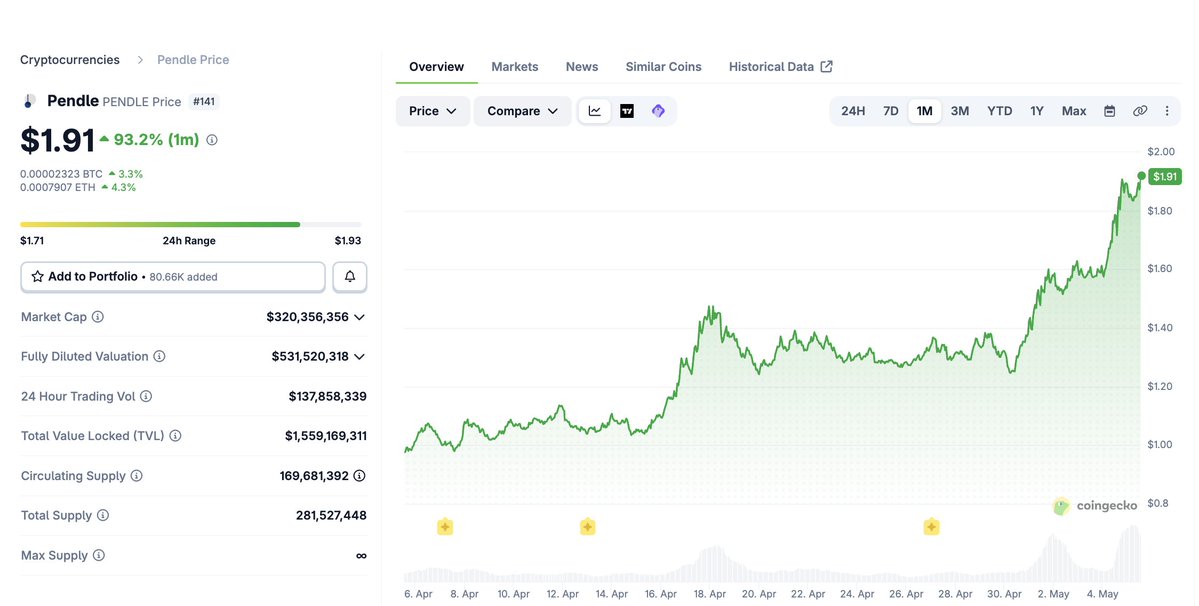Click the green $1.91 price label on chart

(x=1165, y=177)
